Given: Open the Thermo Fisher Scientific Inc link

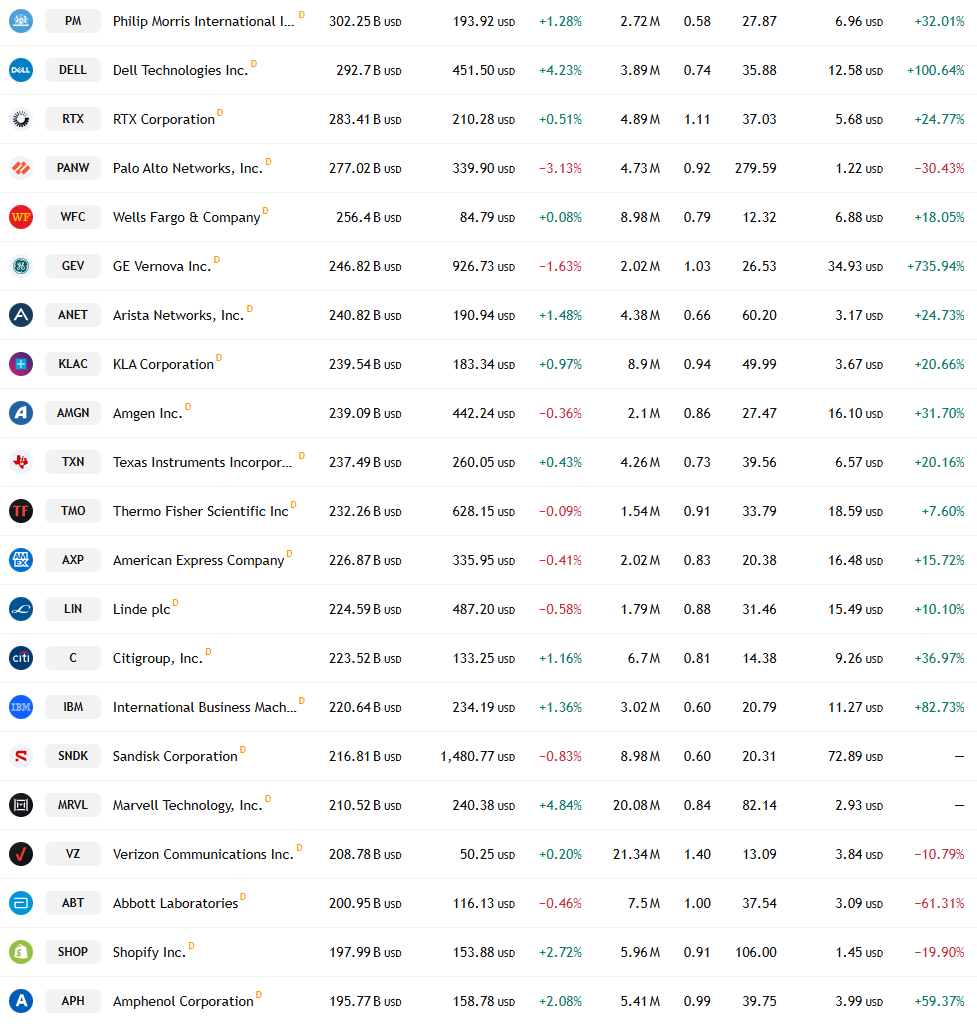Looking at the screenshot, I should pos(200,511).
